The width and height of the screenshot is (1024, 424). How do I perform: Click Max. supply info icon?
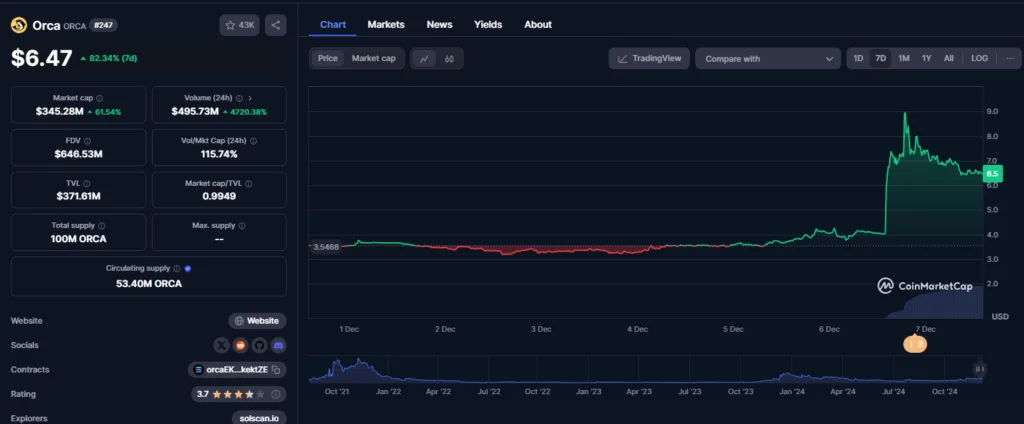[242, 225]
